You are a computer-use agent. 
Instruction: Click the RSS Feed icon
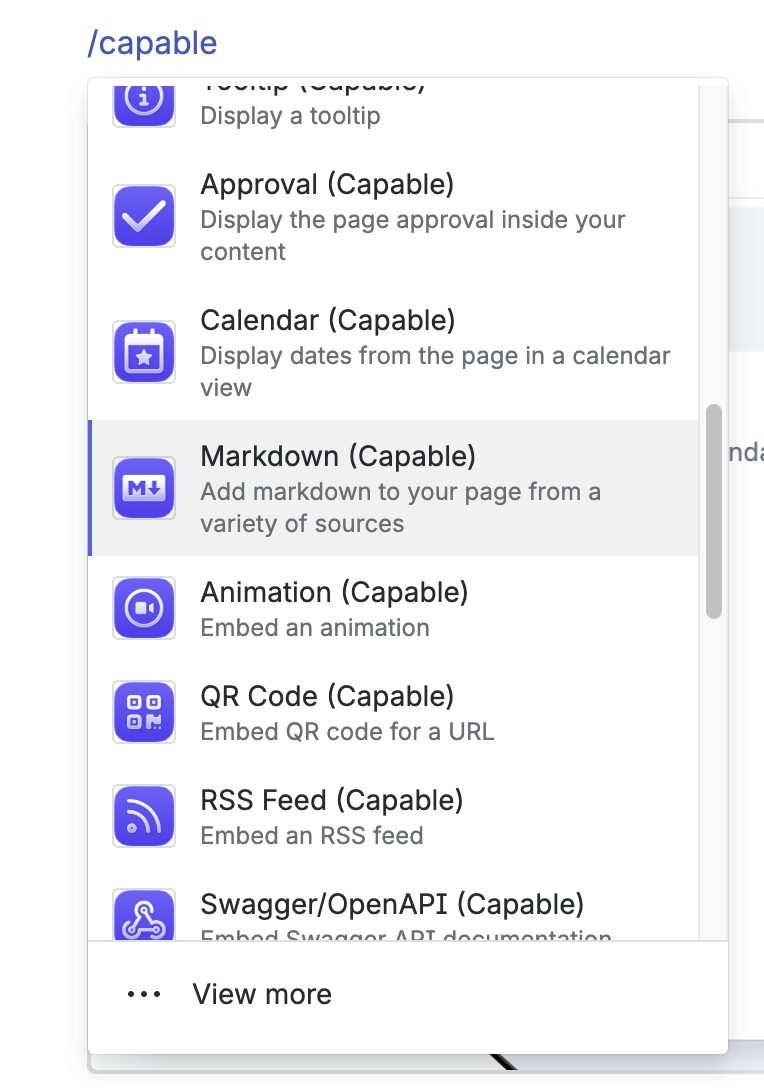pos(144,816)
